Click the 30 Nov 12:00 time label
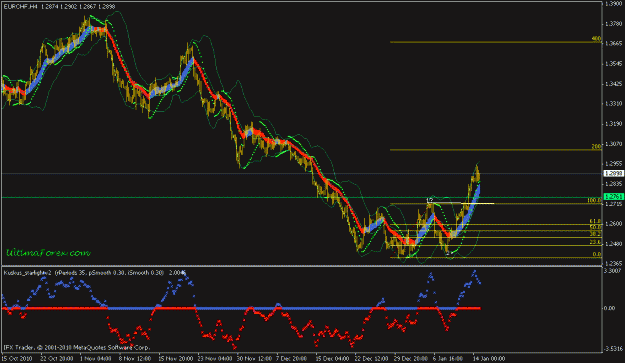Screen dimensions: 625x363 [254, 358]
